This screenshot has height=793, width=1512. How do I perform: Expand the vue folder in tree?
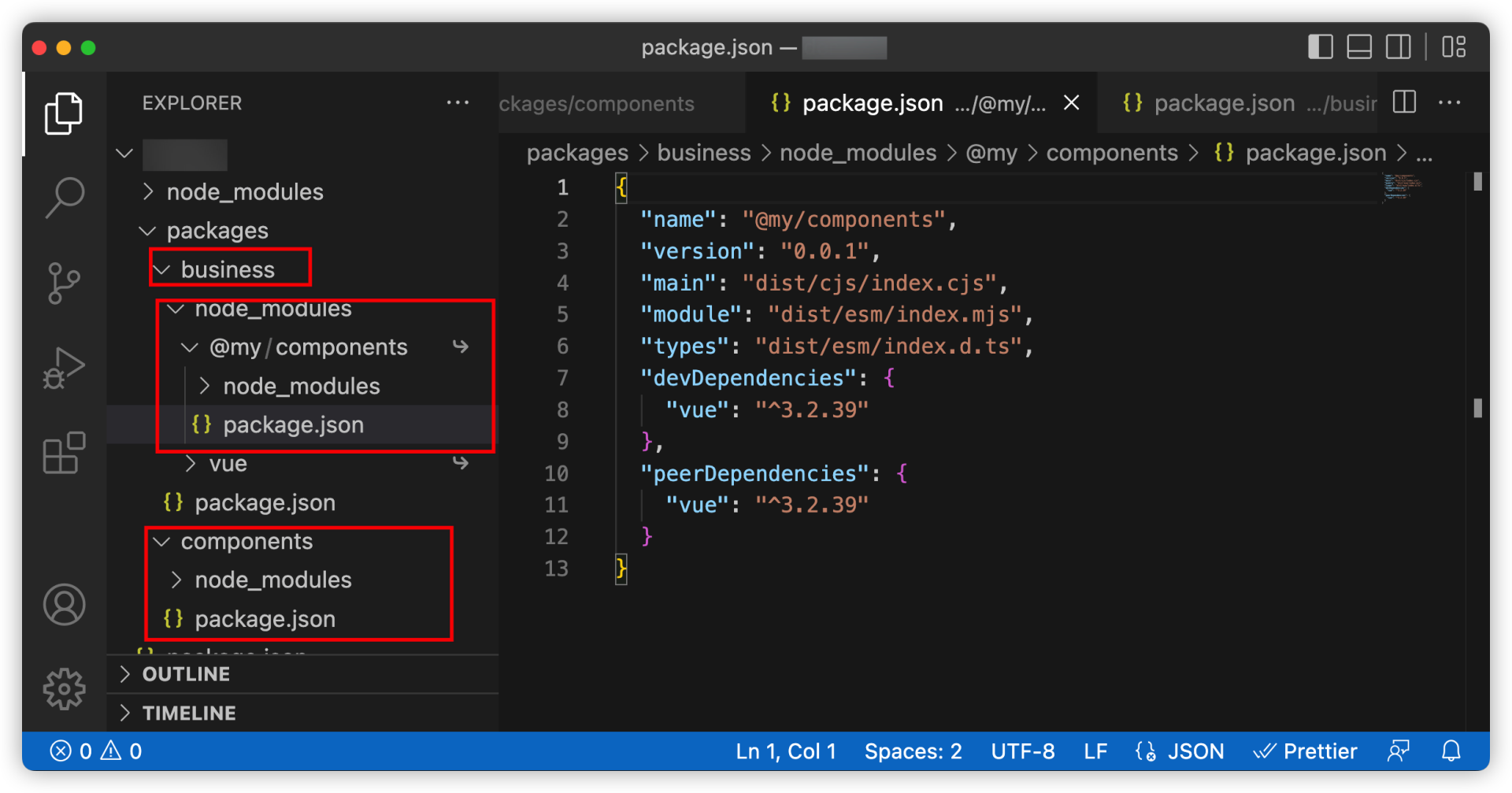(228, 464)
